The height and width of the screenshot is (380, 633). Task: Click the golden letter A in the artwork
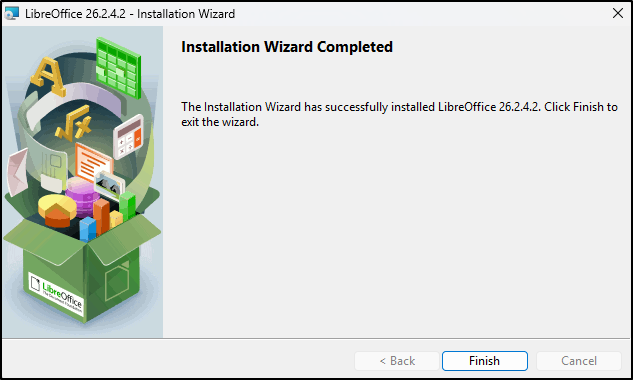[x=48, y=77]
